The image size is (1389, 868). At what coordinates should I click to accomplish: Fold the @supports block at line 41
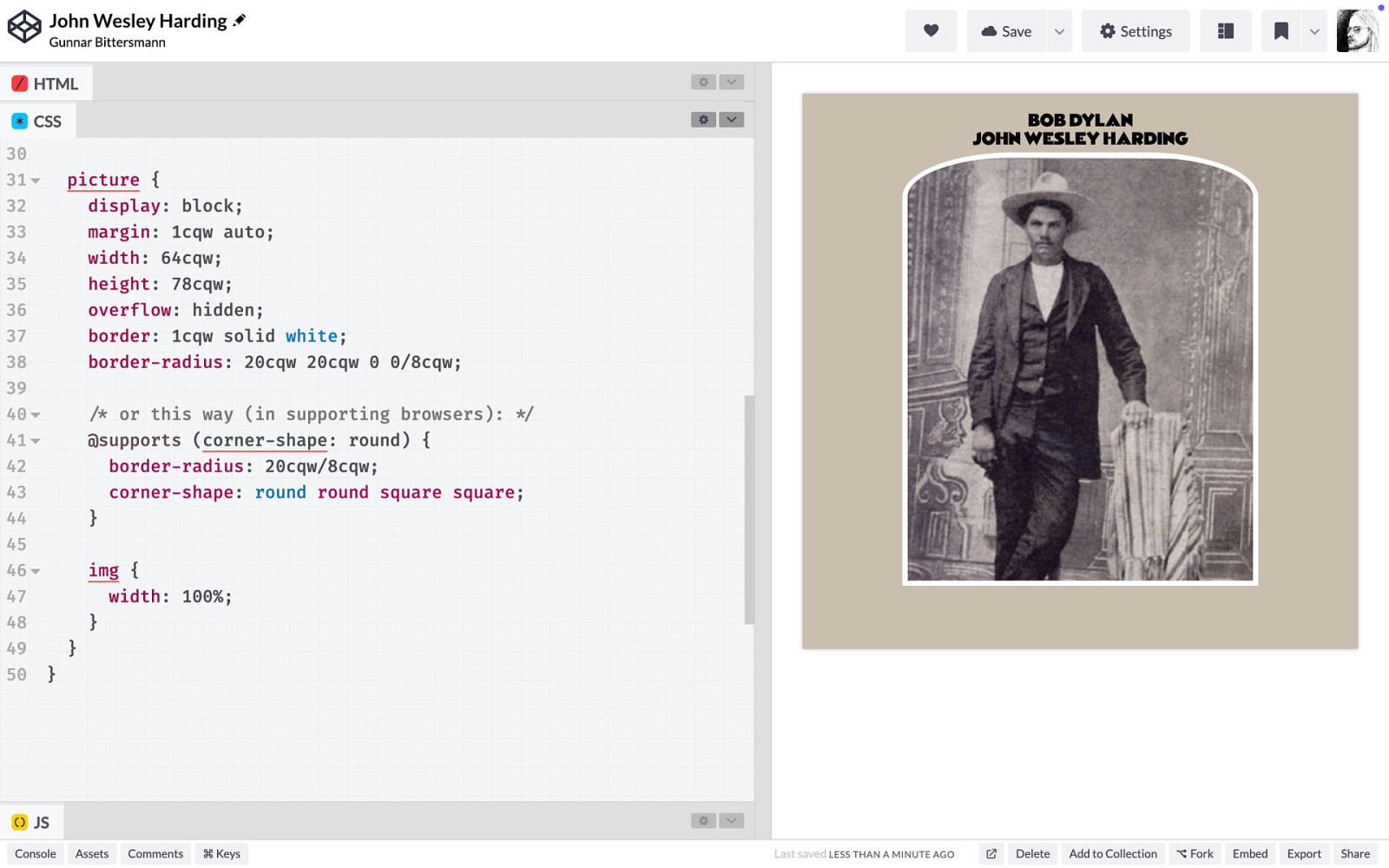tap(36, 441)
